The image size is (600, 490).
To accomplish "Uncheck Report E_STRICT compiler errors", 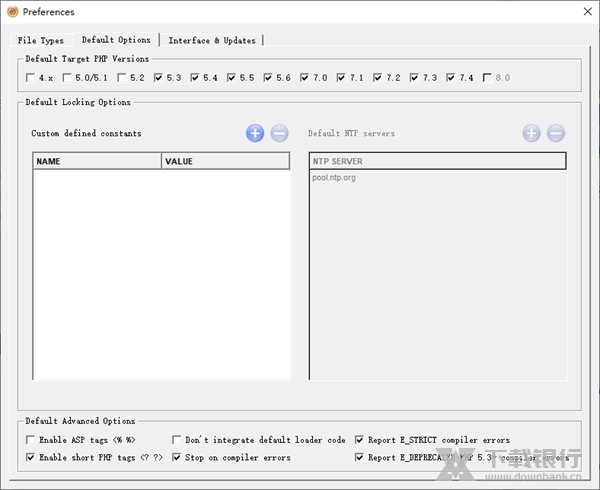I will click(x=360, y=440).
